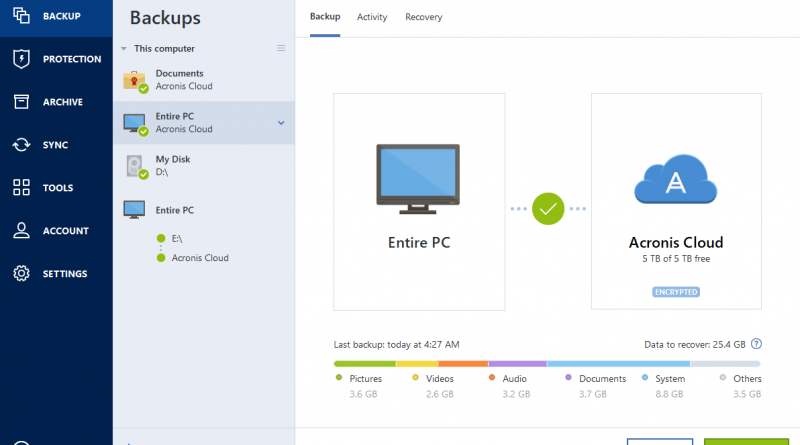800x445 pixels.
Task: Click the Data to recover 25.4 GB text
Action: coord(694,344)
